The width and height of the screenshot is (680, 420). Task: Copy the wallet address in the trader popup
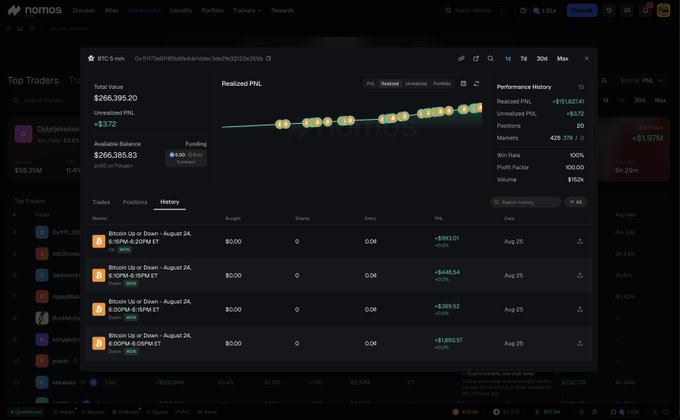[268, 59]
